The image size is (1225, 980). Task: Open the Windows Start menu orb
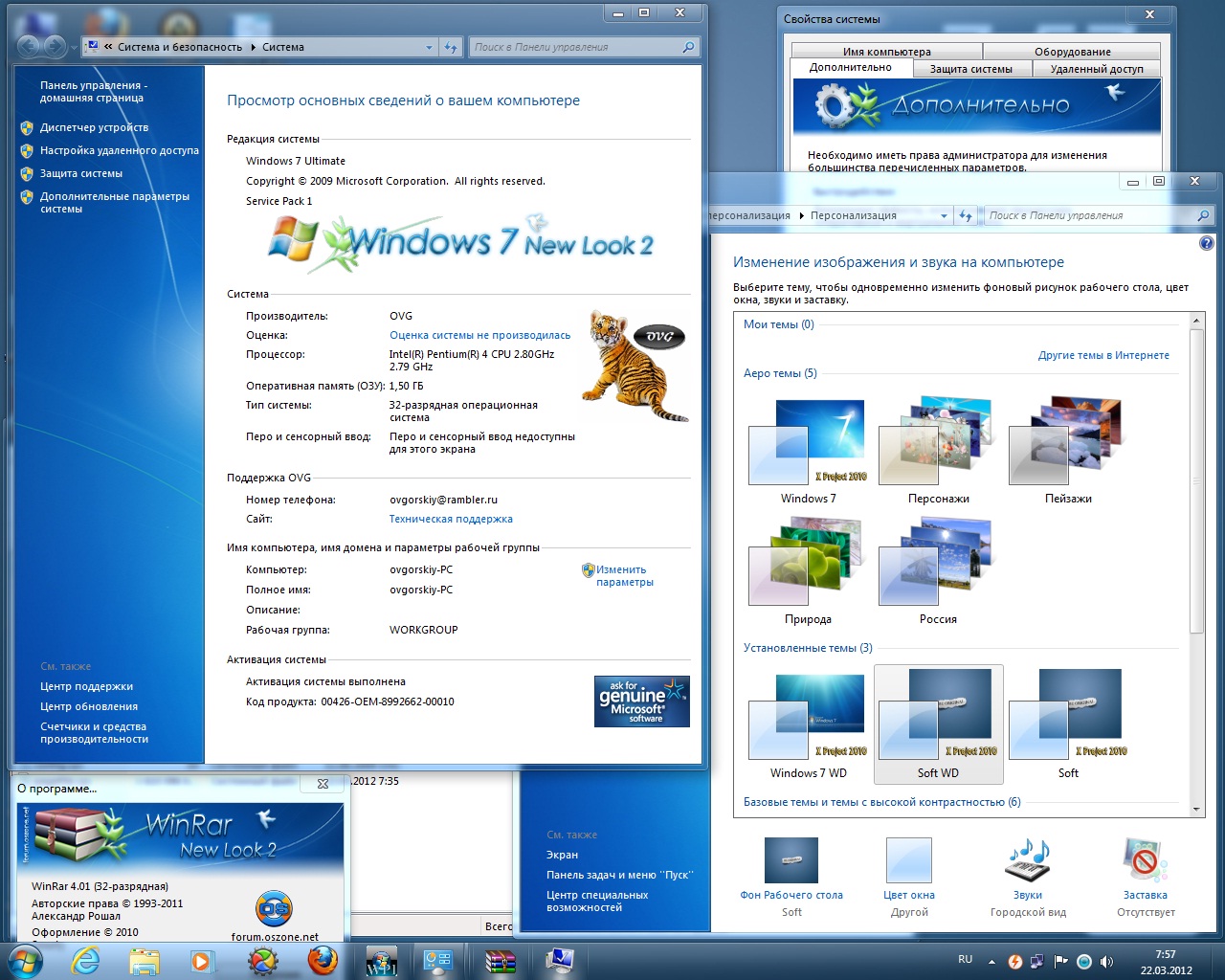(25, 961)
